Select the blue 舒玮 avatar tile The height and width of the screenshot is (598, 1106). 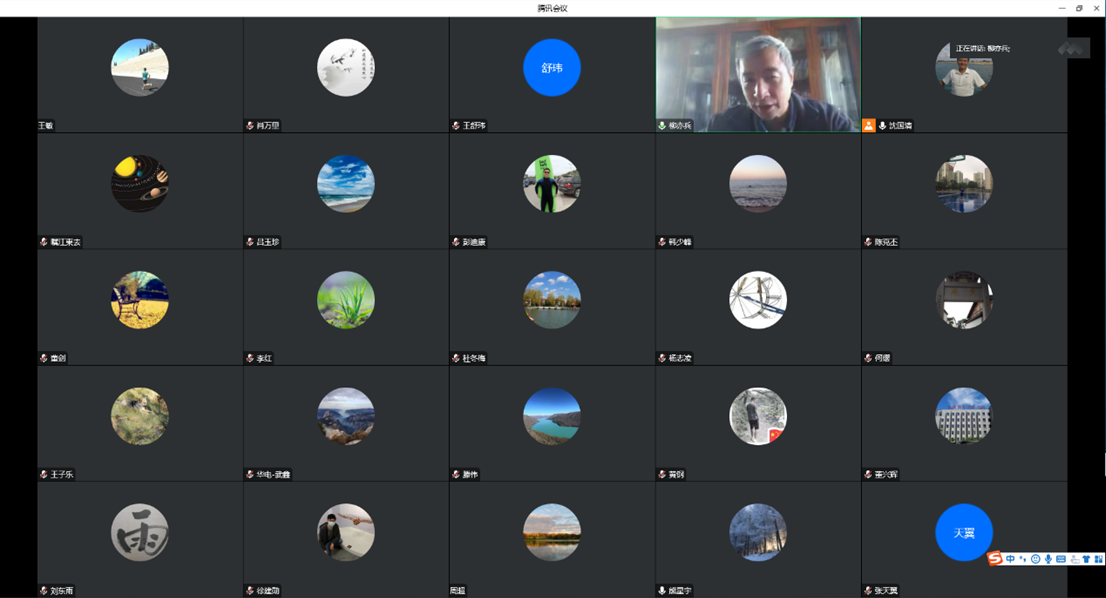(552, 68)
